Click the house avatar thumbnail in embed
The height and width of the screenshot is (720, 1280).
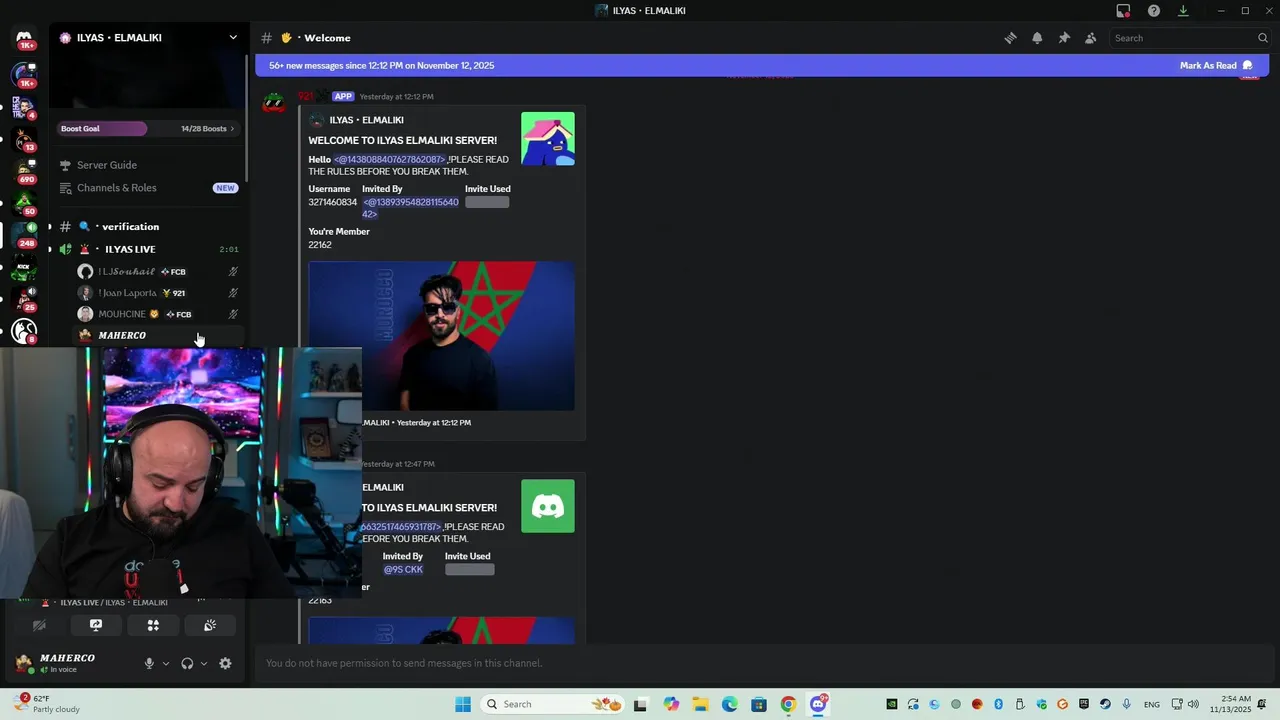tap(548, 139)
